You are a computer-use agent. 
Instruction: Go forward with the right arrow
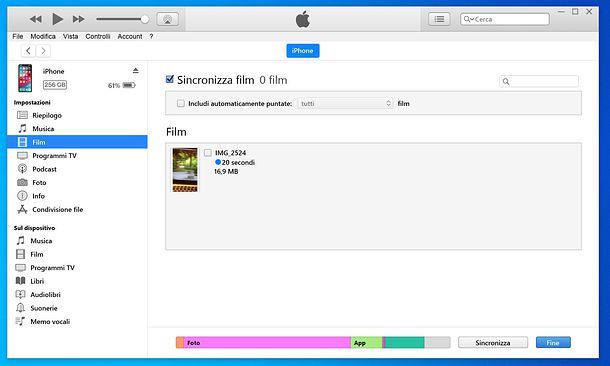[x=43, y=51]
